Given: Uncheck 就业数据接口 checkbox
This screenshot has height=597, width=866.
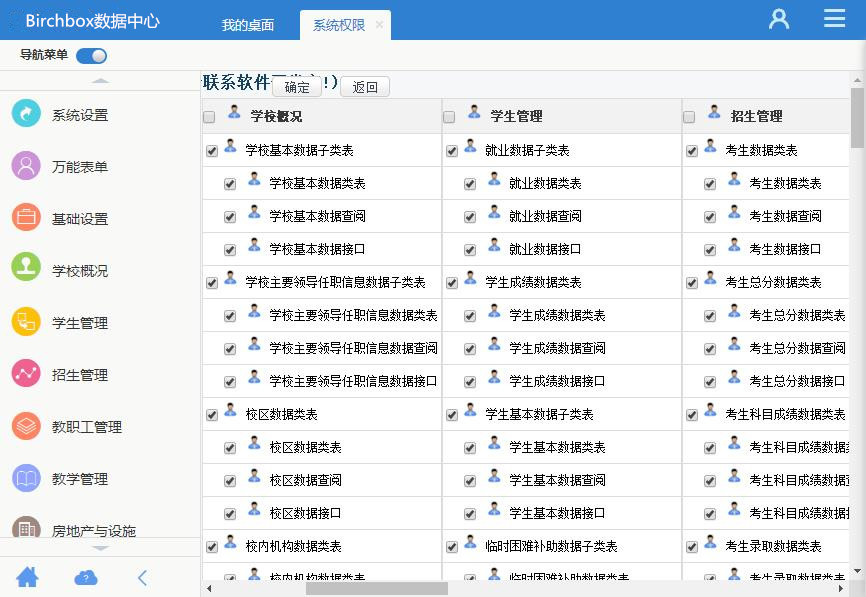Looking at the screenshot, I should click(470, 250).
